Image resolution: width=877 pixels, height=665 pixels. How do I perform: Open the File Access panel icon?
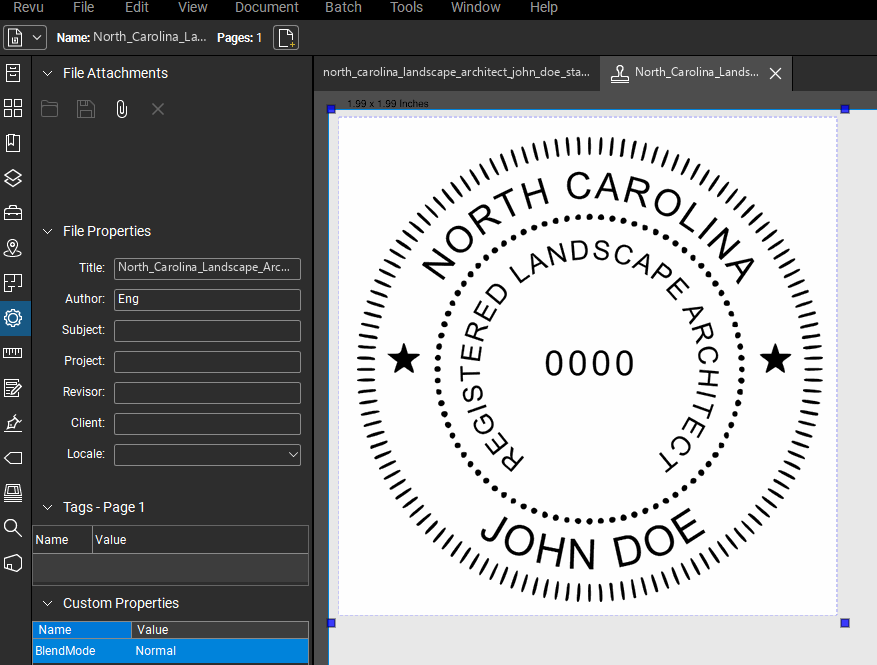click(13, 73)
